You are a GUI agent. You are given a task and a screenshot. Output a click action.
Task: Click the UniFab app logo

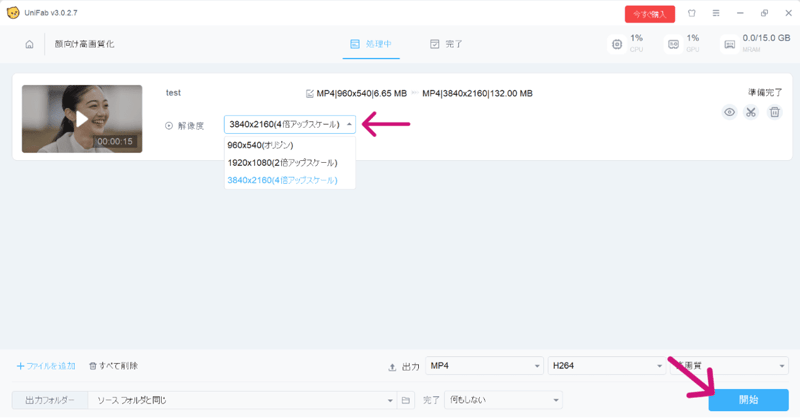[13, 13]
